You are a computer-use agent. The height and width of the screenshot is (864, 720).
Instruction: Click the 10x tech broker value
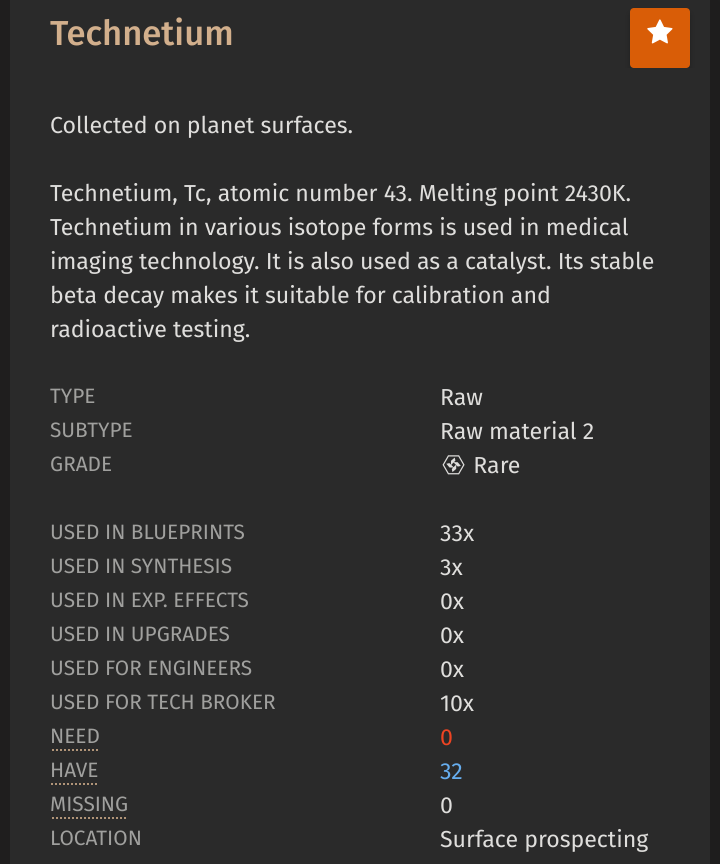(457, 704)
